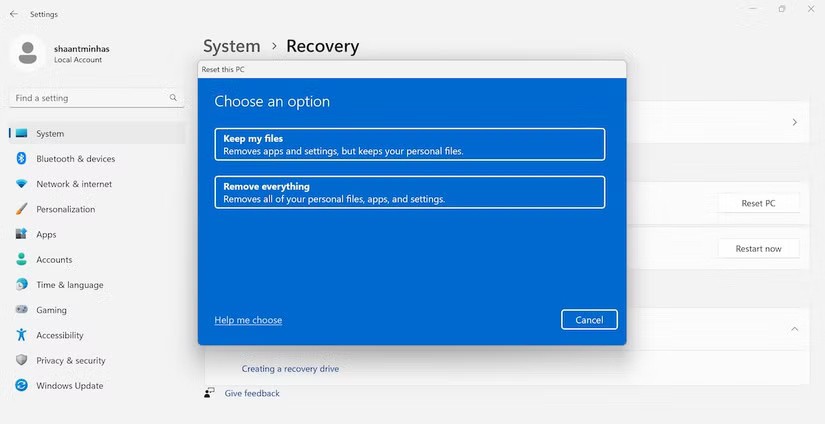This screenshot has height=424, width=825.
Task: Click the Privacy & security shield icon
Action: [x=22, y=360]
